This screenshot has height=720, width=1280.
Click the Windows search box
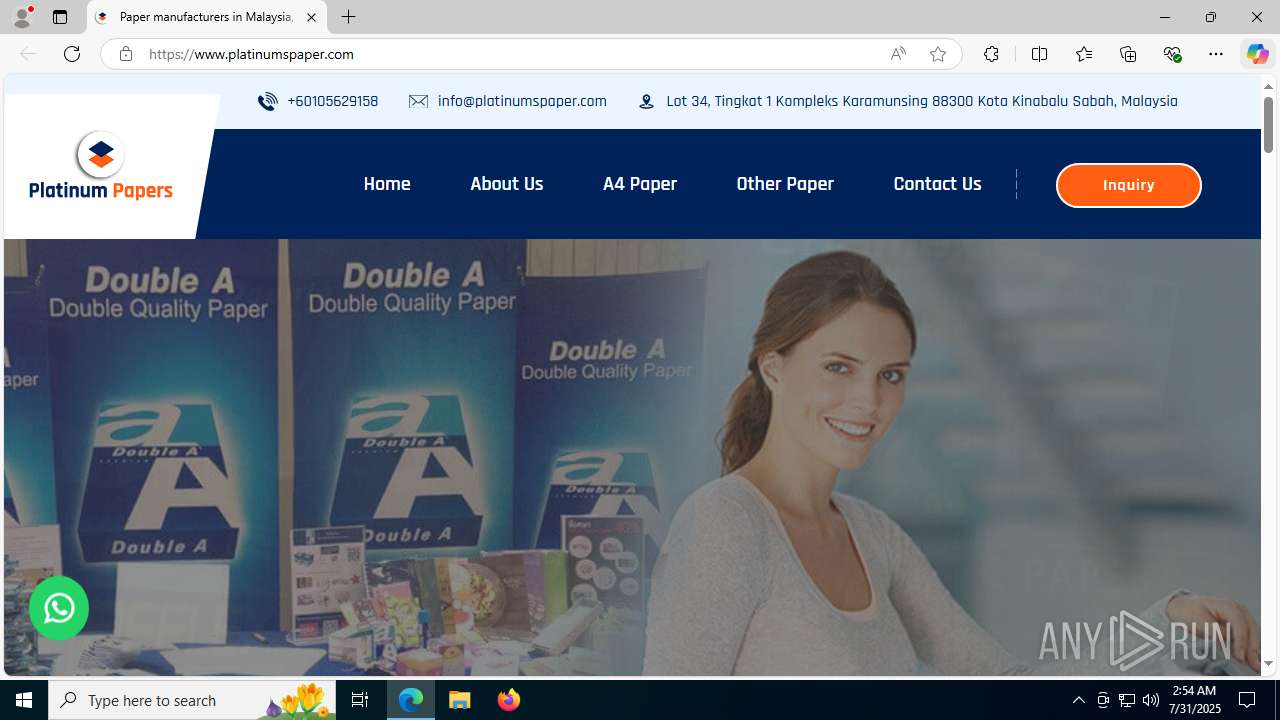click(x=192, y=700)
